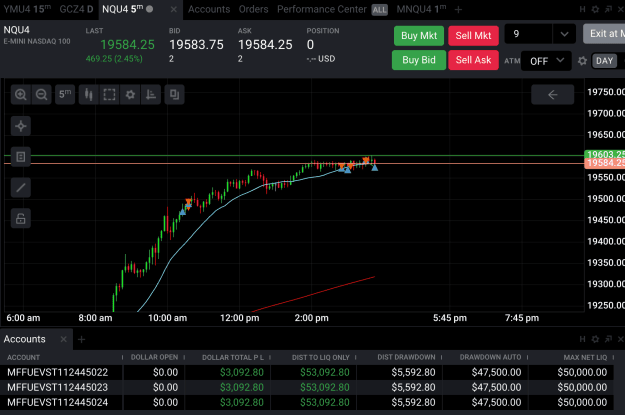Open chart settings gear in toolbar
The width and height of the screenshot is (625, 415).
tap(130, 94)
